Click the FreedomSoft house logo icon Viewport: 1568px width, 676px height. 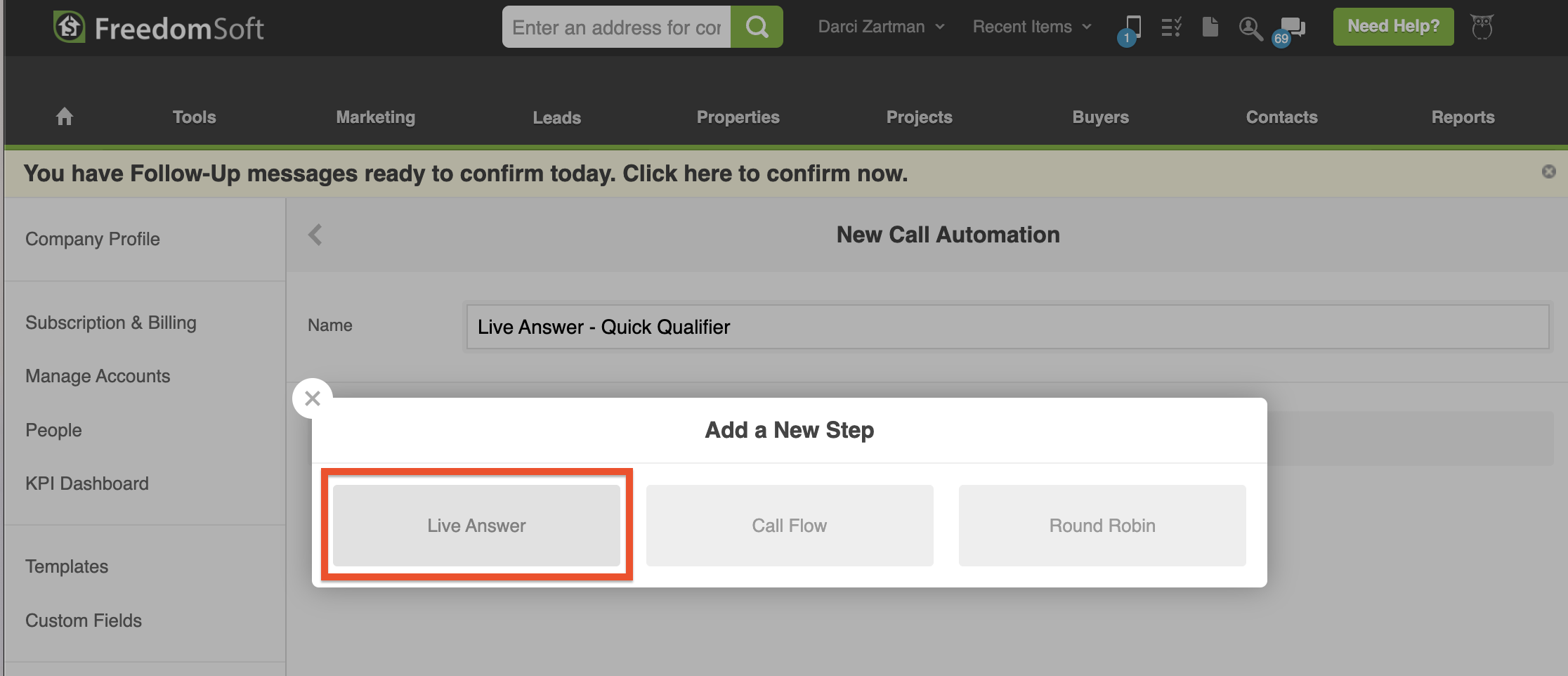click(x=69, y=27)
